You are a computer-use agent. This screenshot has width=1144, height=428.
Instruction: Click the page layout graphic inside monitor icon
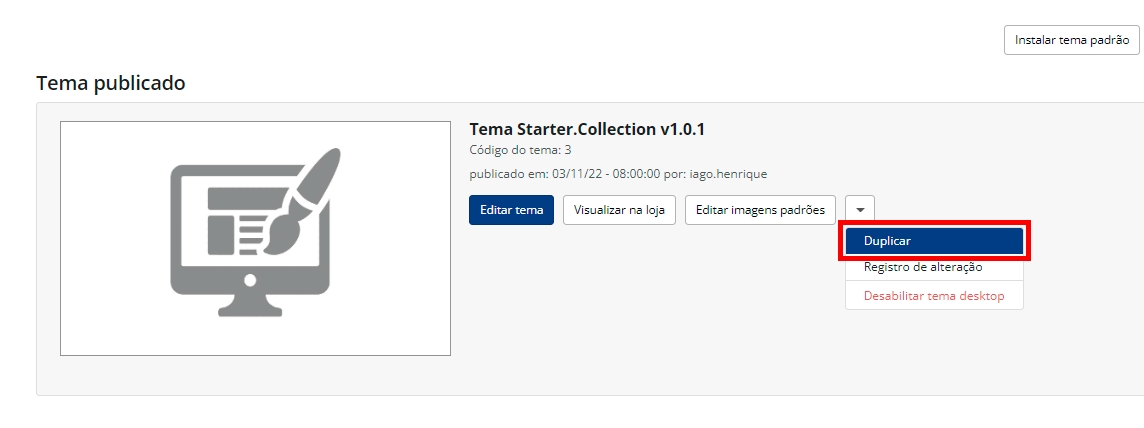[x=235, y=220]
